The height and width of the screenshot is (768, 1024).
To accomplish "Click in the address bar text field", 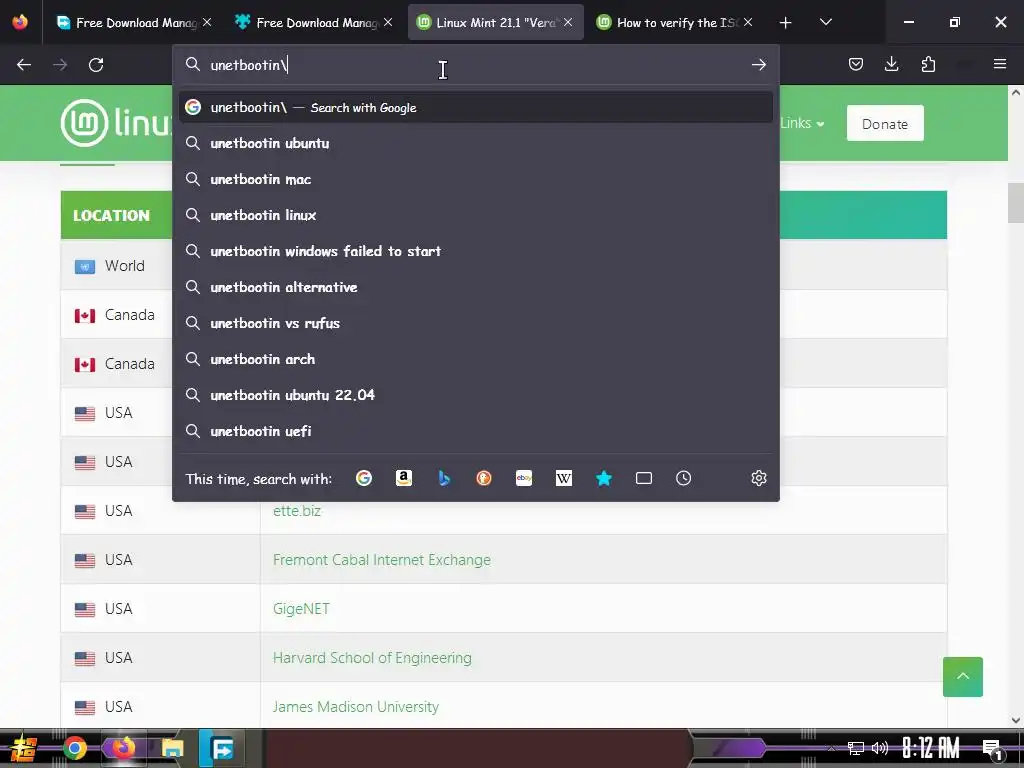I will (x=477, y=65).
